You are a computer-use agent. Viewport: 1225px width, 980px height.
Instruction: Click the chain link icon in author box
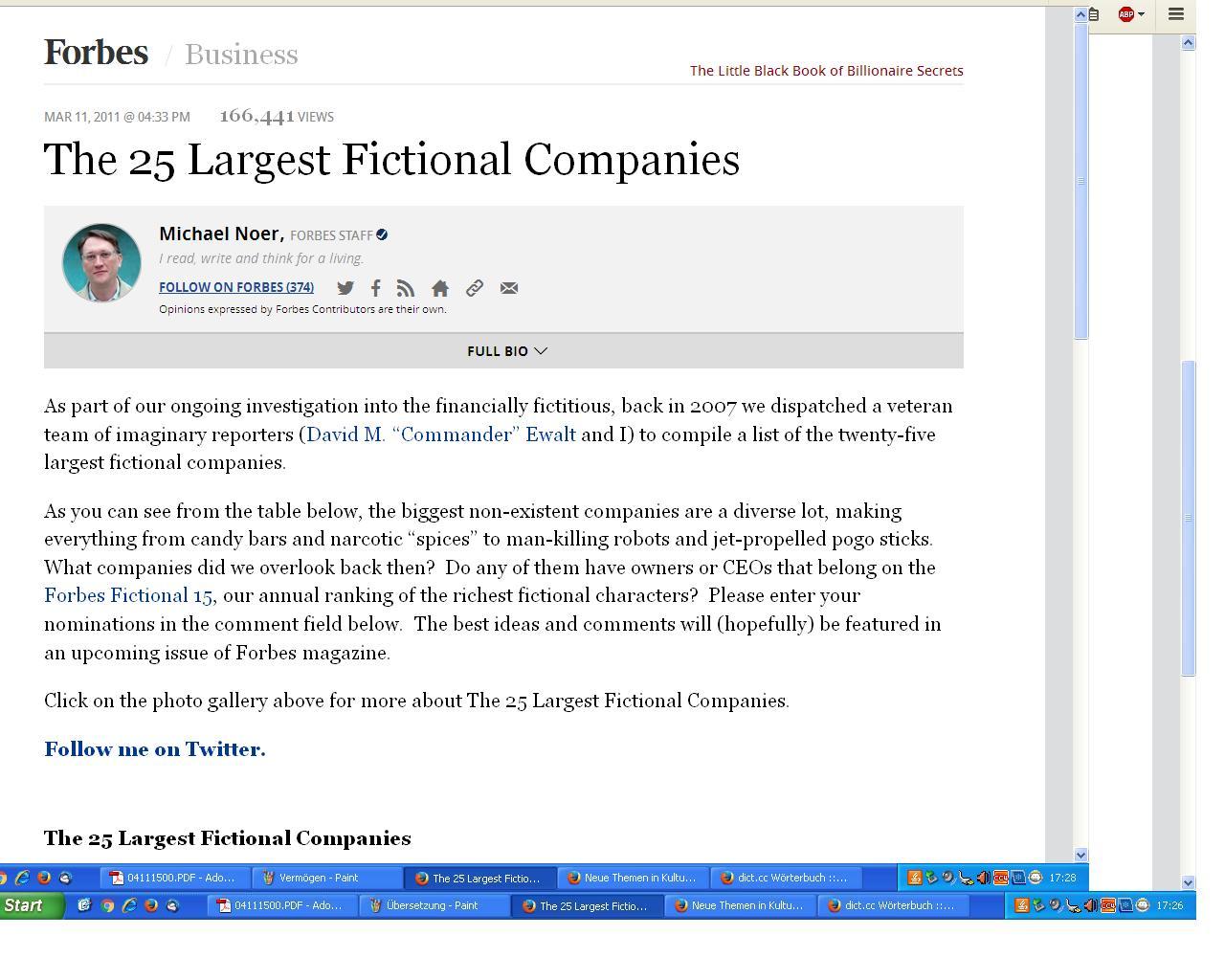[x=475, y=288]
